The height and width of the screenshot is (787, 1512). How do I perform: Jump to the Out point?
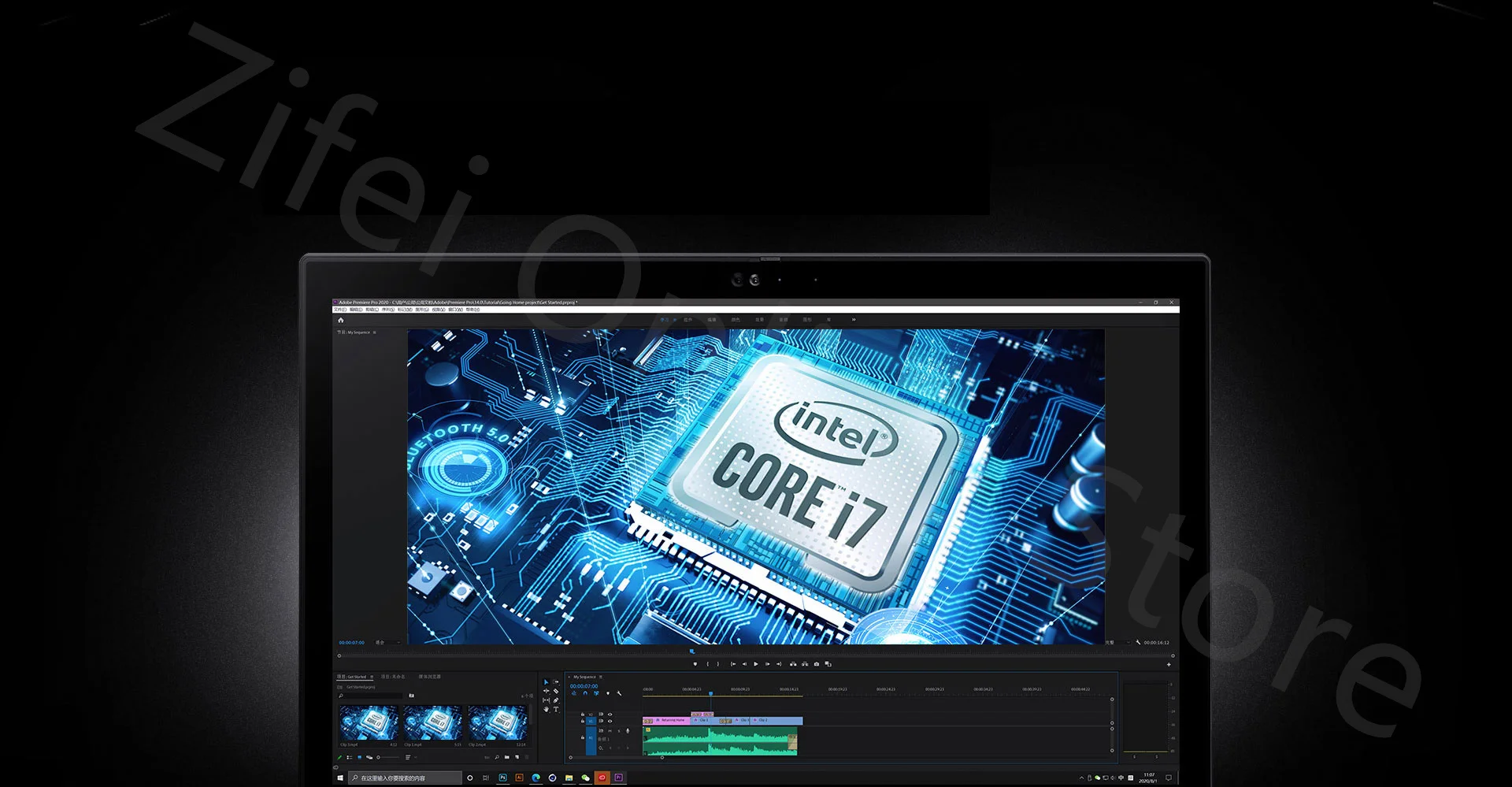point(779,664)
